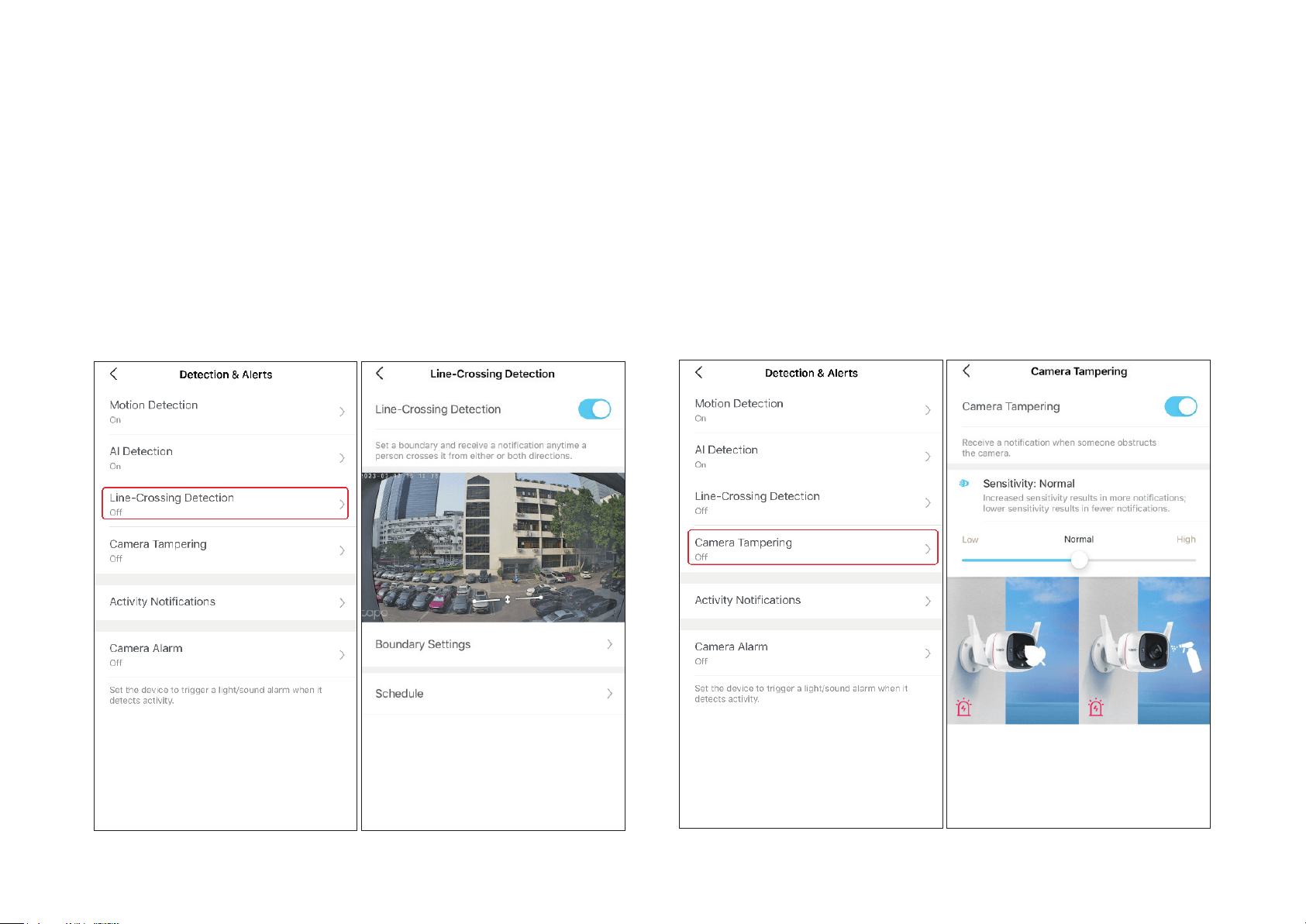This screenshot has width=1306, height=924.
Task: Open Camera Tampering entry in left screen
Action: point(226,550)
